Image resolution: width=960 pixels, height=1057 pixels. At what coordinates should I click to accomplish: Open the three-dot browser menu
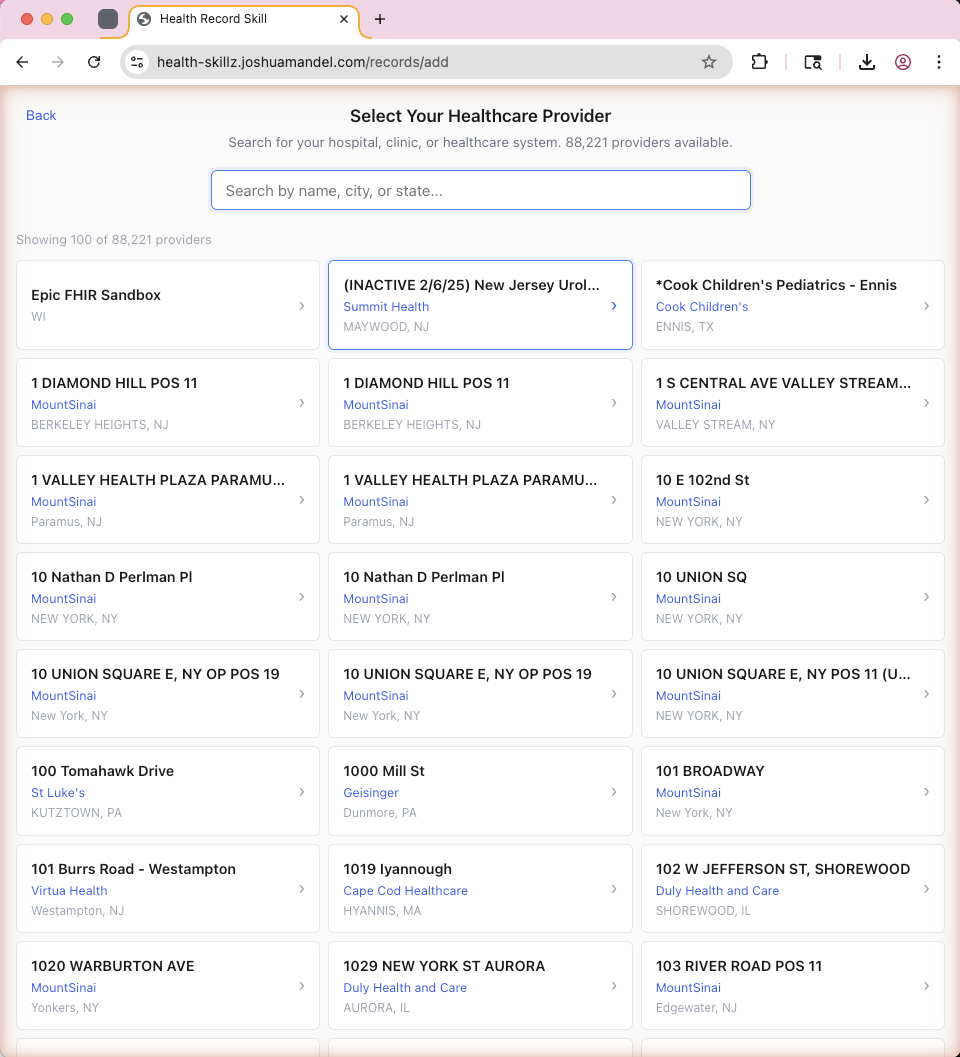tap(938, 62)
